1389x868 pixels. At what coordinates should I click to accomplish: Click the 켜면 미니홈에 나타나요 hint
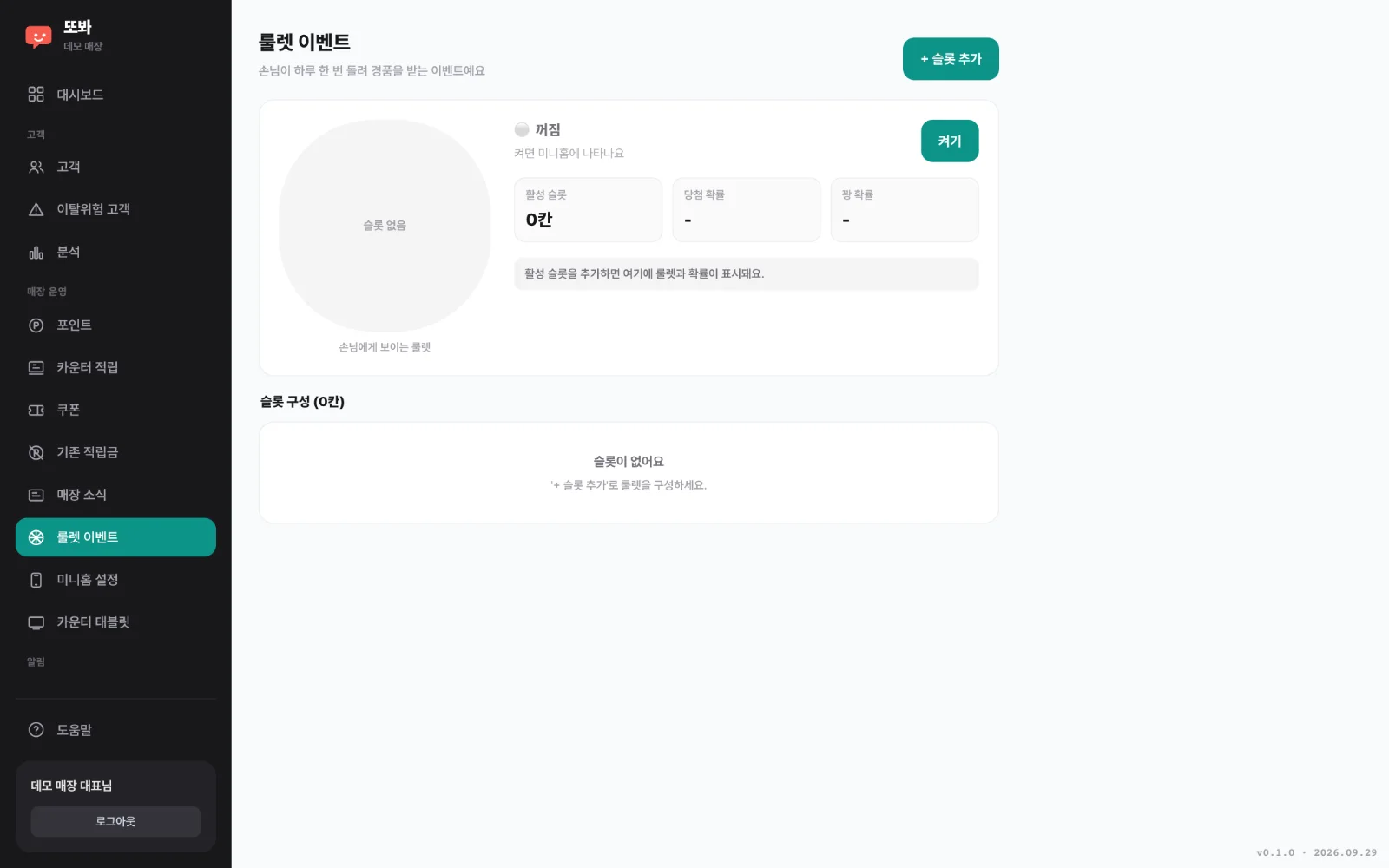click(x=569, y=153)
